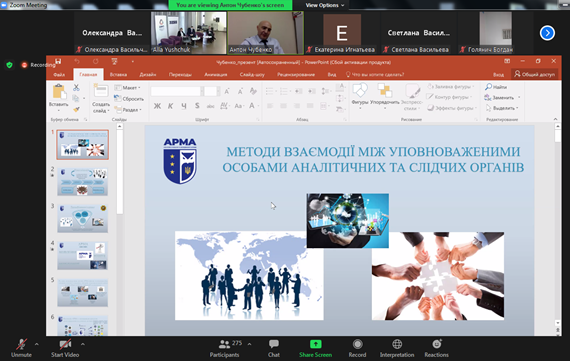
Task: Select slide 4 thumbnail
Action: click(83, 256)
